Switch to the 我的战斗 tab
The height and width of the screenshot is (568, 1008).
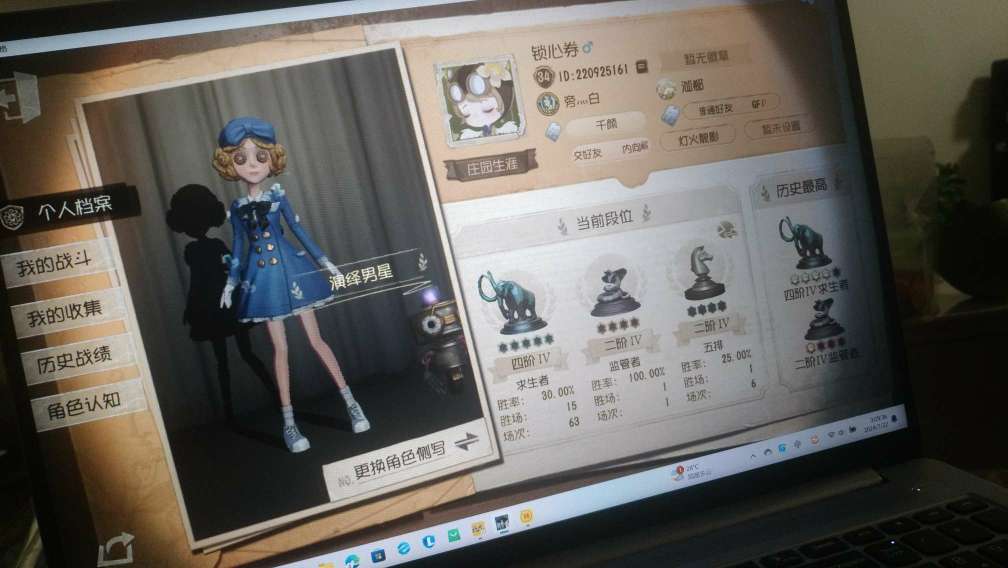click(x=57, y=263)
